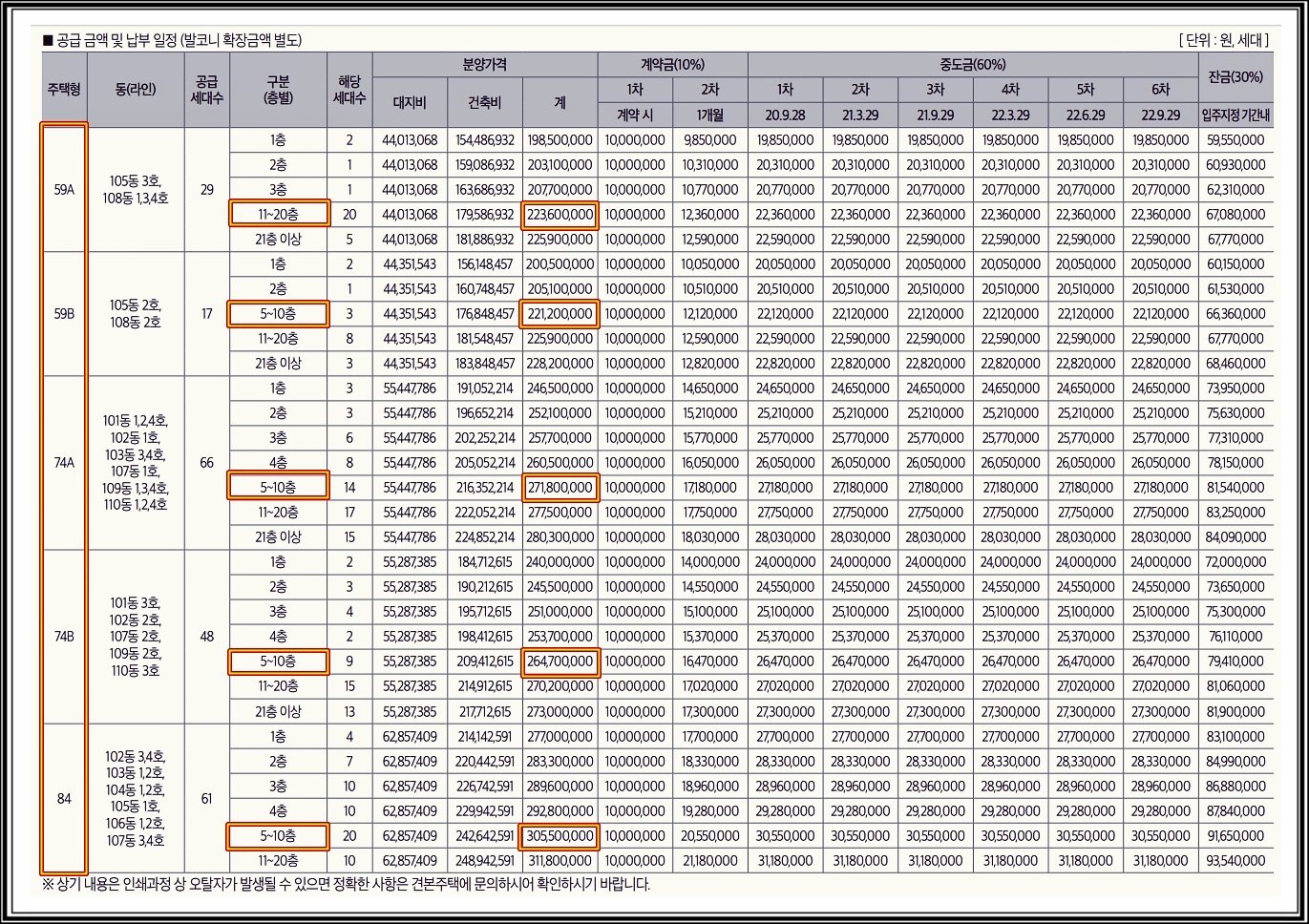Select the highlighted total '264,700,000'

pos(560,661)
